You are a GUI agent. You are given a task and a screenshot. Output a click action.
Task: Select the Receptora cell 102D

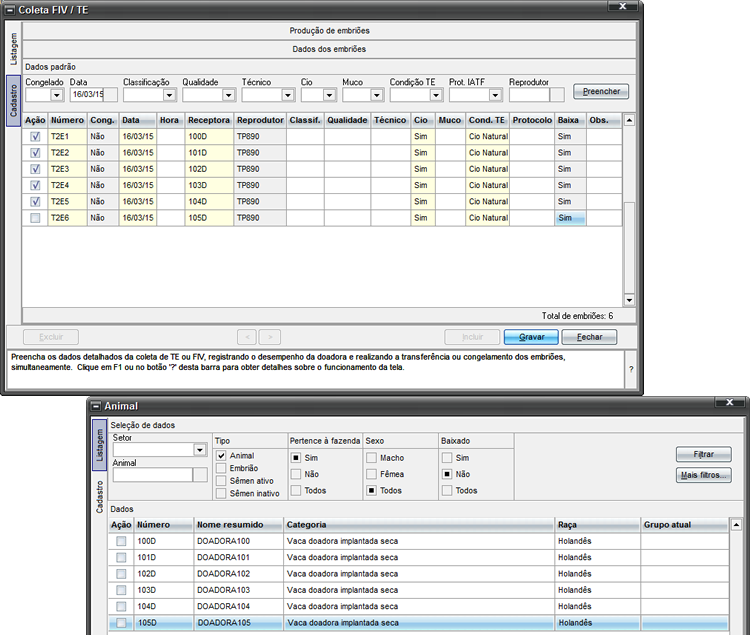click(209, 169)
